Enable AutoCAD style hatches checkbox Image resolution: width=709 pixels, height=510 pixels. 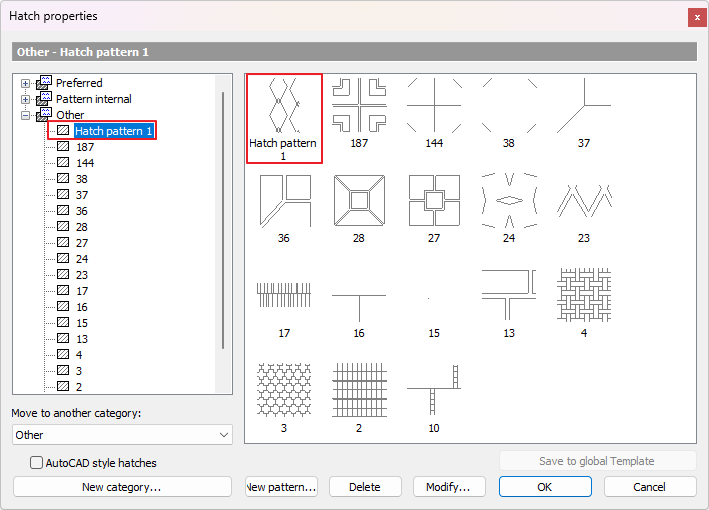[x=37, y=463]
